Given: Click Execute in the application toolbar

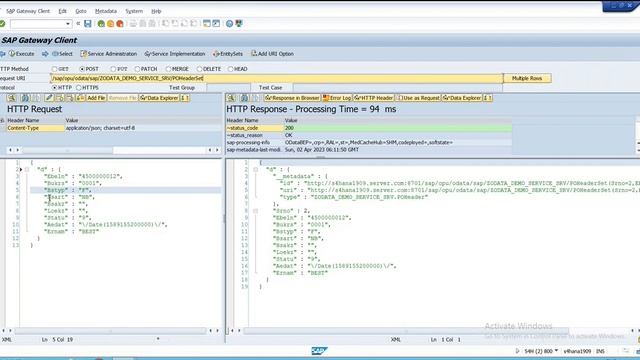Looking at the screenshot, I should coord(21,54).
